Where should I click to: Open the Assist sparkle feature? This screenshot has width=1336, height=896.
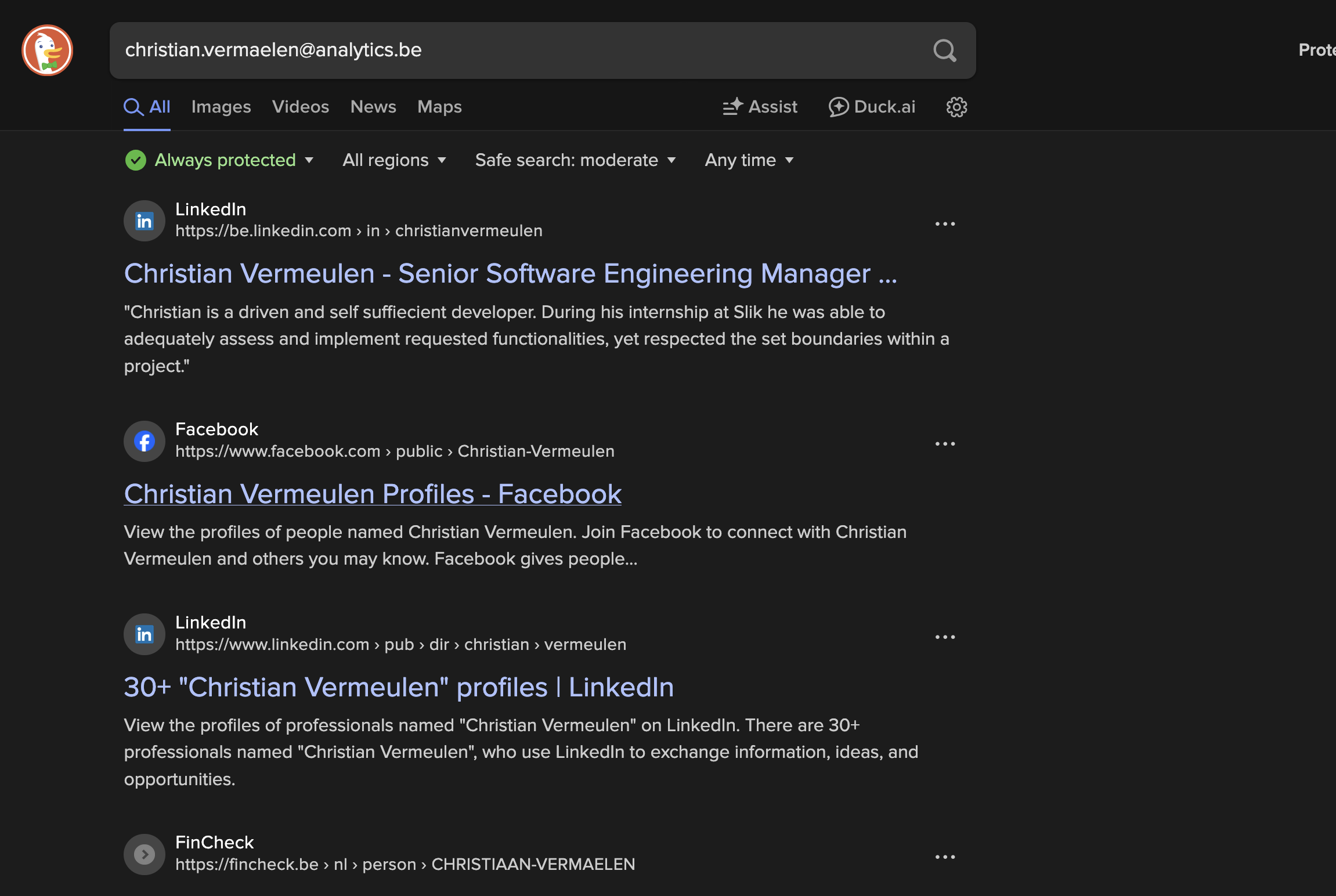pos(760,107)
